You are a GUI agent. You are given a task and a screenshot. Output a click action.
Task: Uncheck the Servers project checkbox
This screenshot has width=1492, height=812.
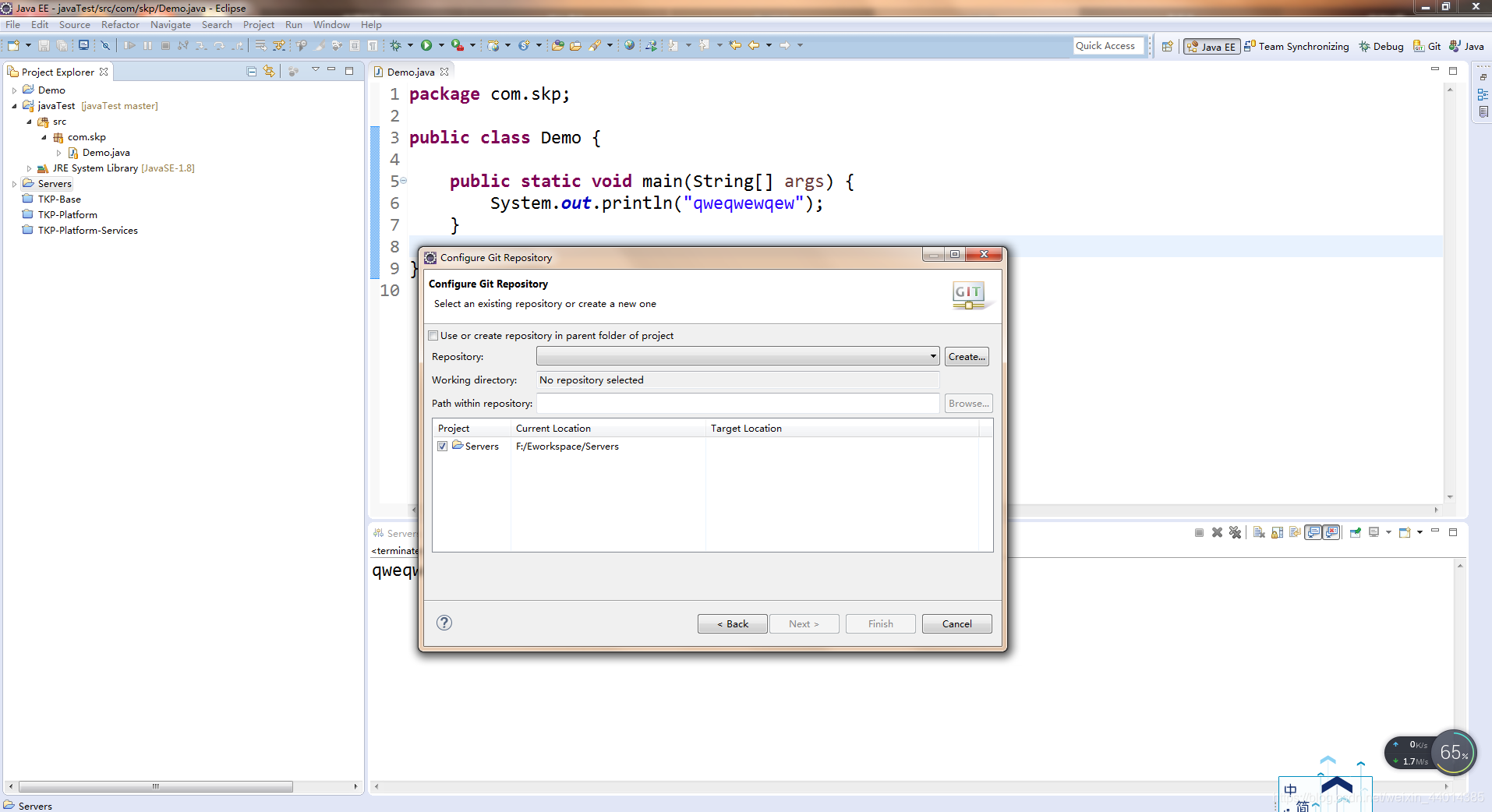click(x=442, y=447)
